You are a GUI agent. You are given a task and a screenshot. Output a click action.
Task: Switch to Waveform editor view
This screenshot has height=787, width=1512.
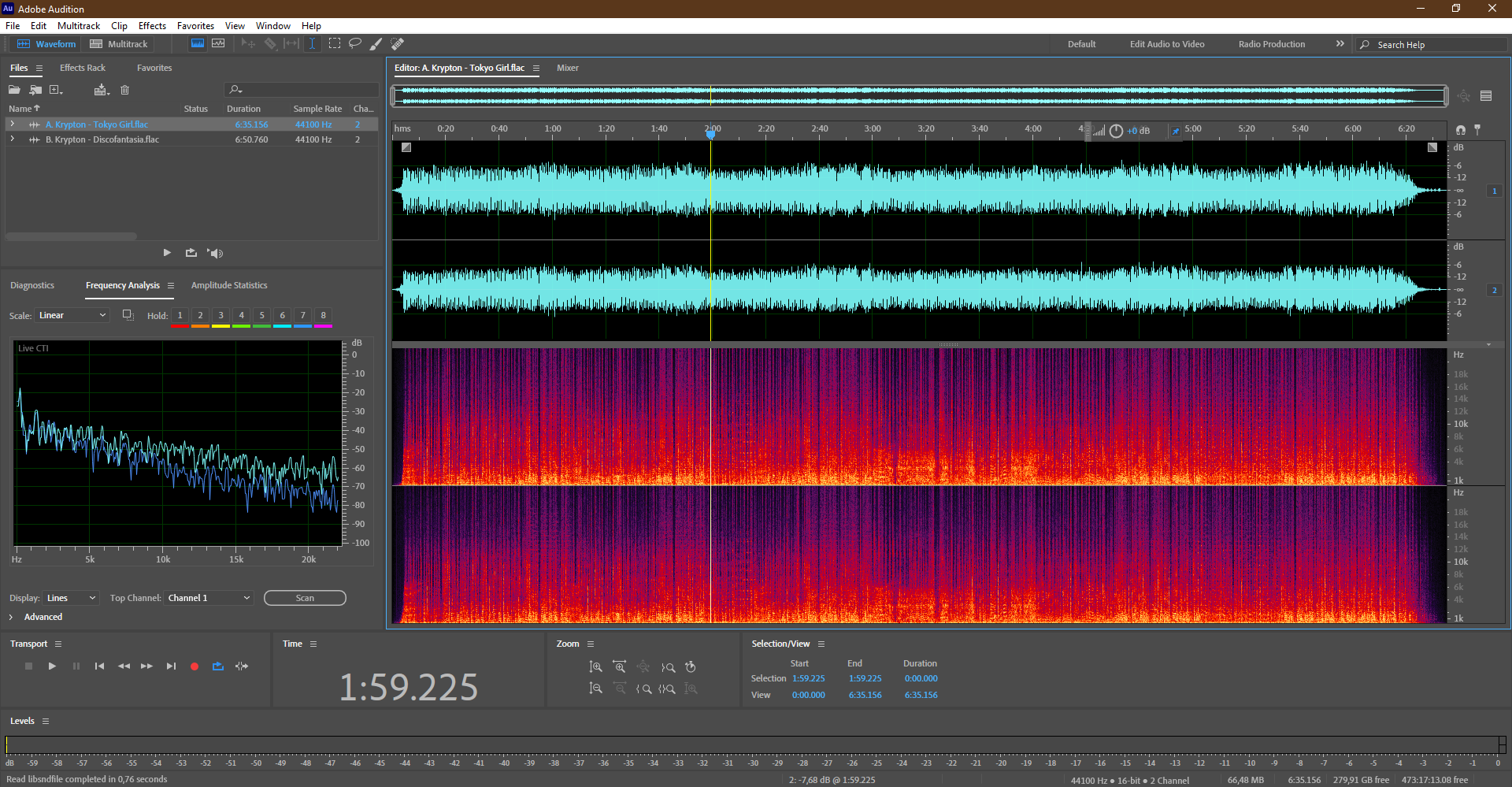click(46, 44)
